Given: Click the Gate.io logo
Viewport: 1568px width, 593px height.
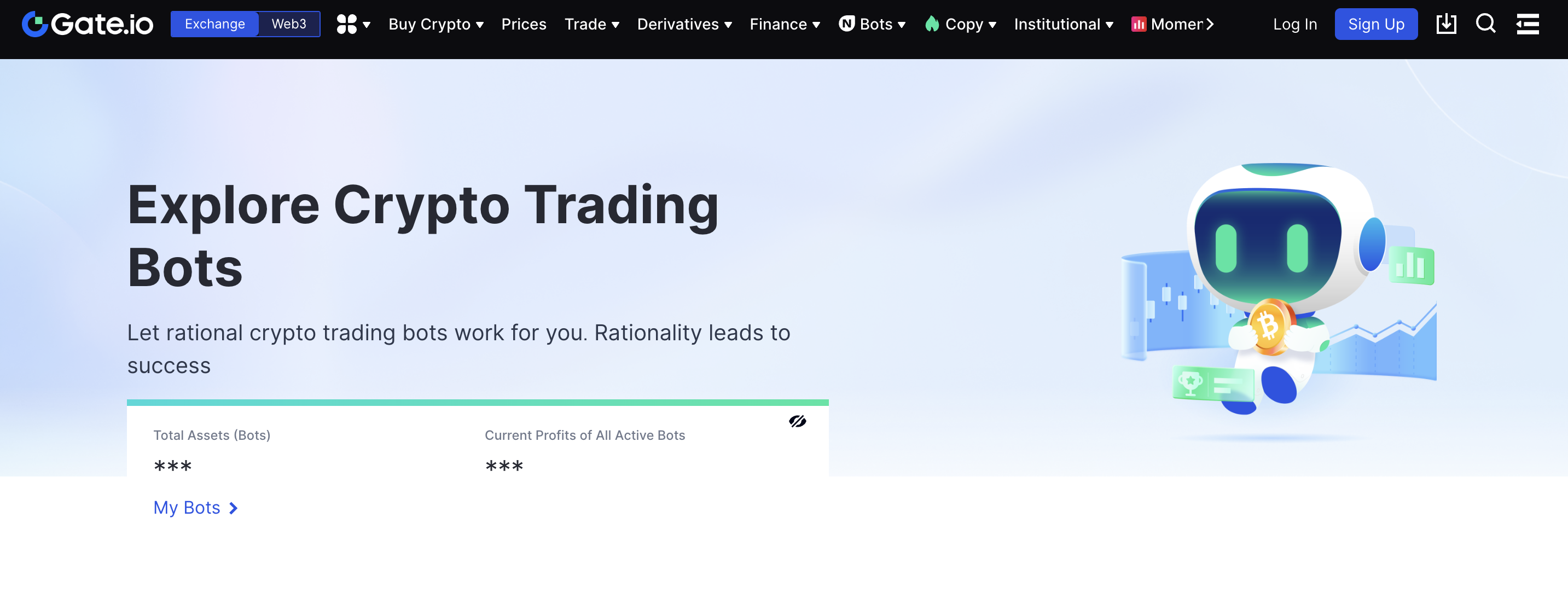Looking at the screenshot, I should (88, 25).
